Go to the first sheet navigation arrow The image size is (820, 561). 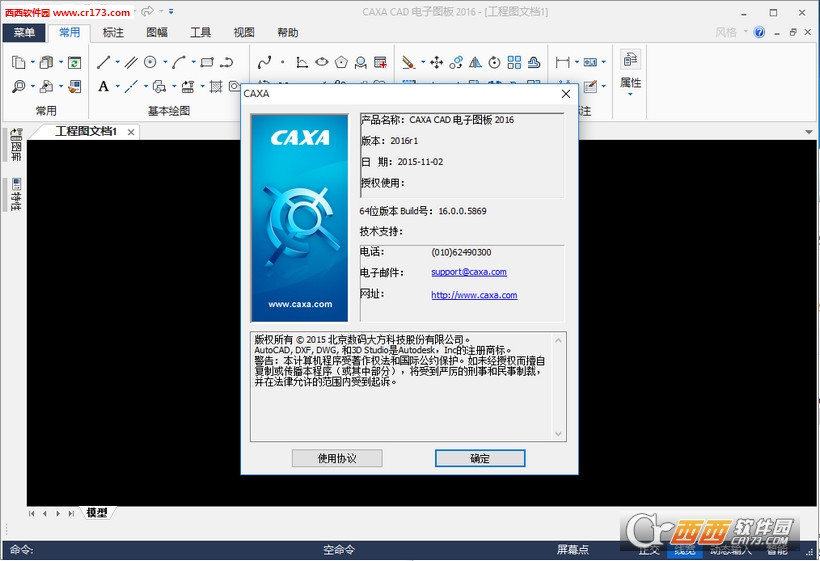[31, 513]
